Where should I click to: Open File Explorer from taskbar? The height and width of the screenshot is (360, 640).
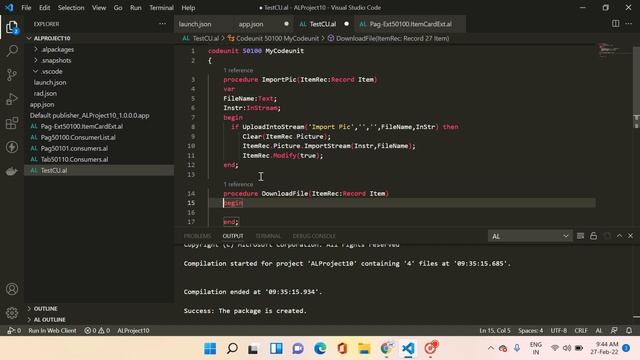[x=364, y=348]
